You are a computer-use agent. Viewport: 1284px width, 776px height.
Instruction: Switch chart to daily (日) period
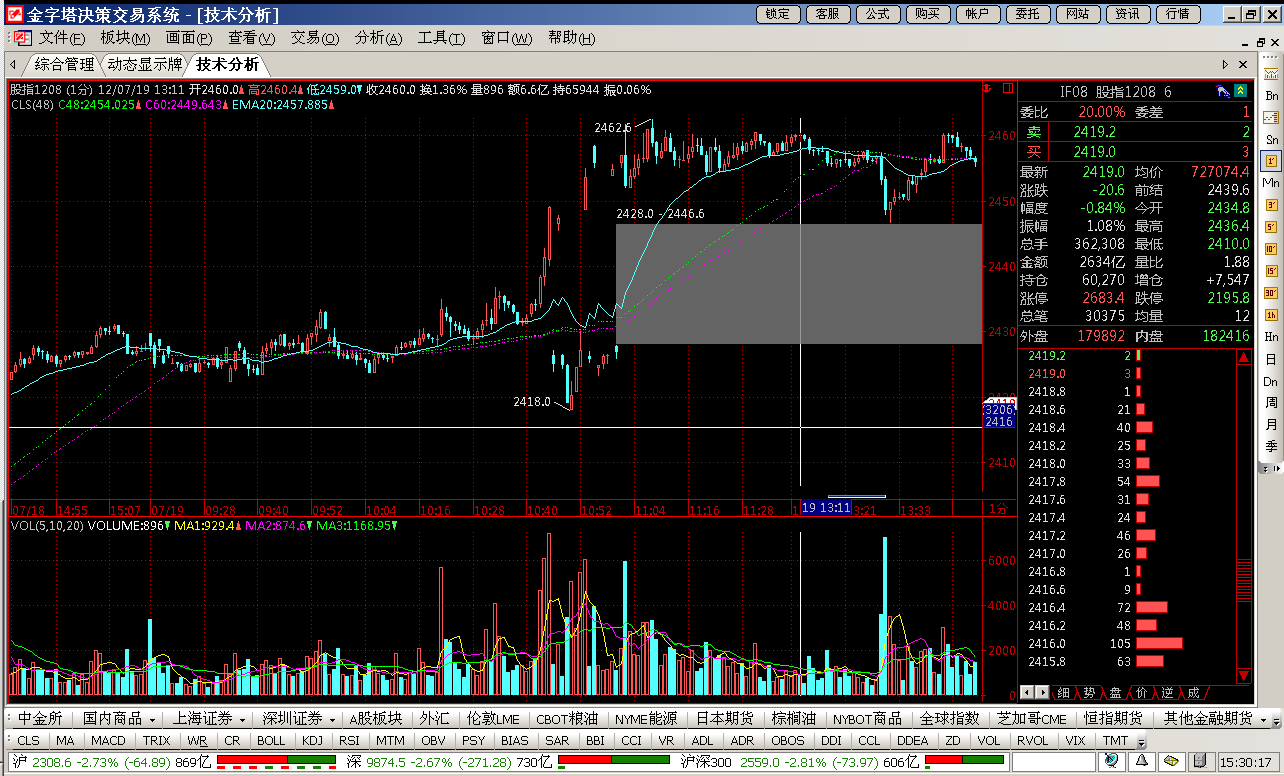point(1271,359)
